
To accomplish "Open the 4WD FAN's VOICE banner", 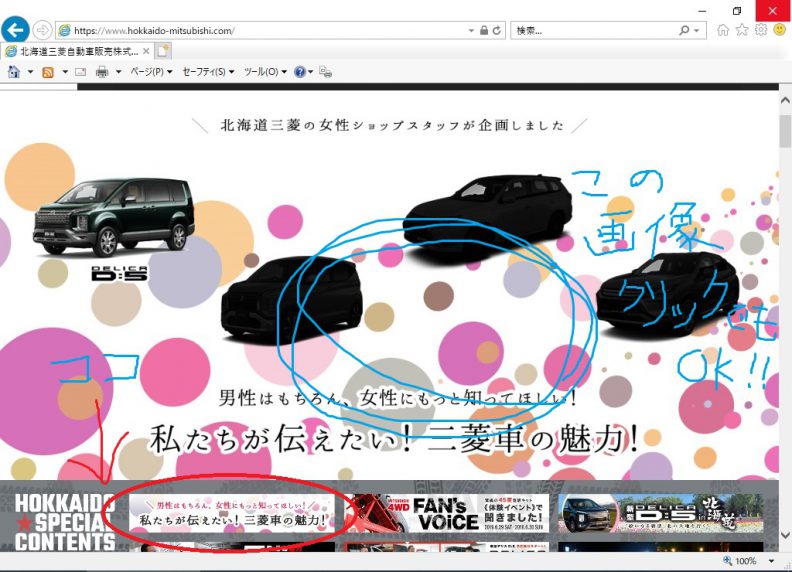I will coord(447,513).
